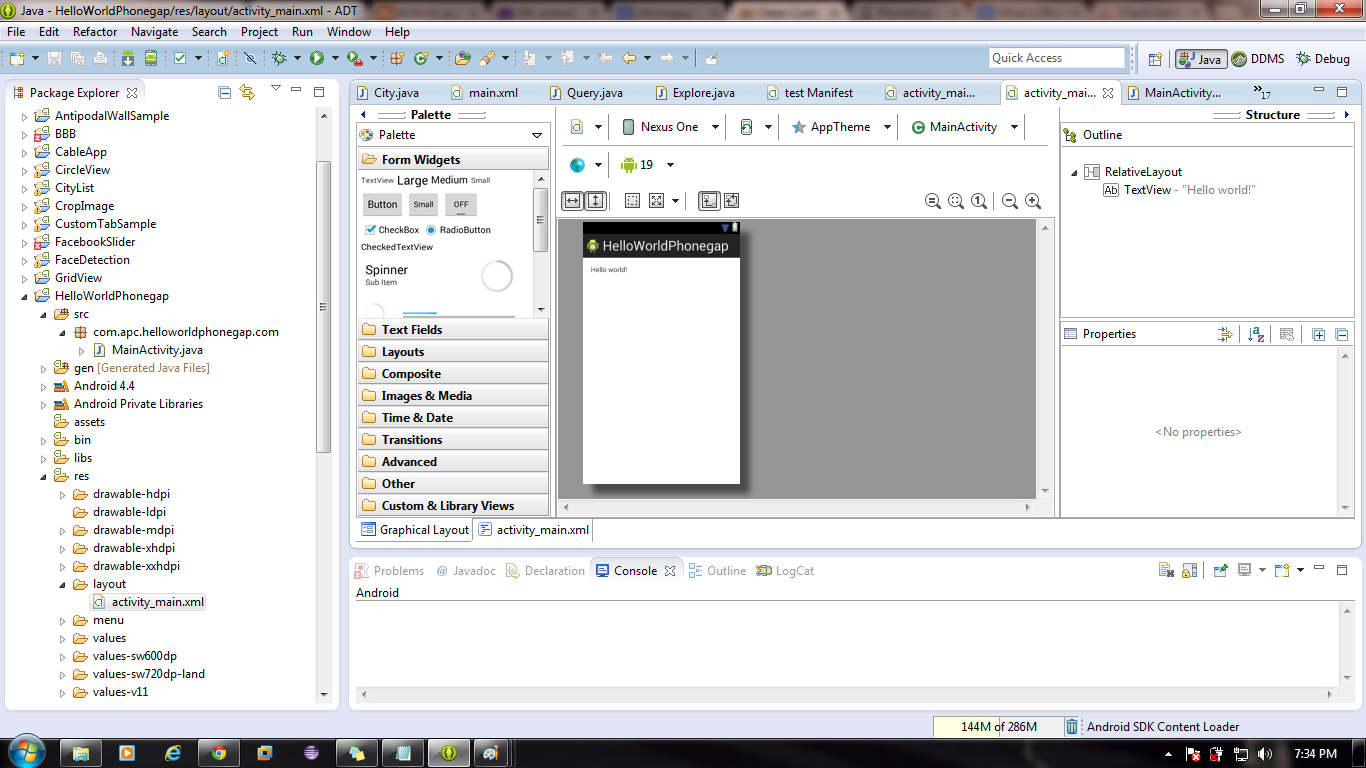The width and height of the screenshot is (1366, 768).
Task: Click the New Java Package icon
Action: click(396, 58)
